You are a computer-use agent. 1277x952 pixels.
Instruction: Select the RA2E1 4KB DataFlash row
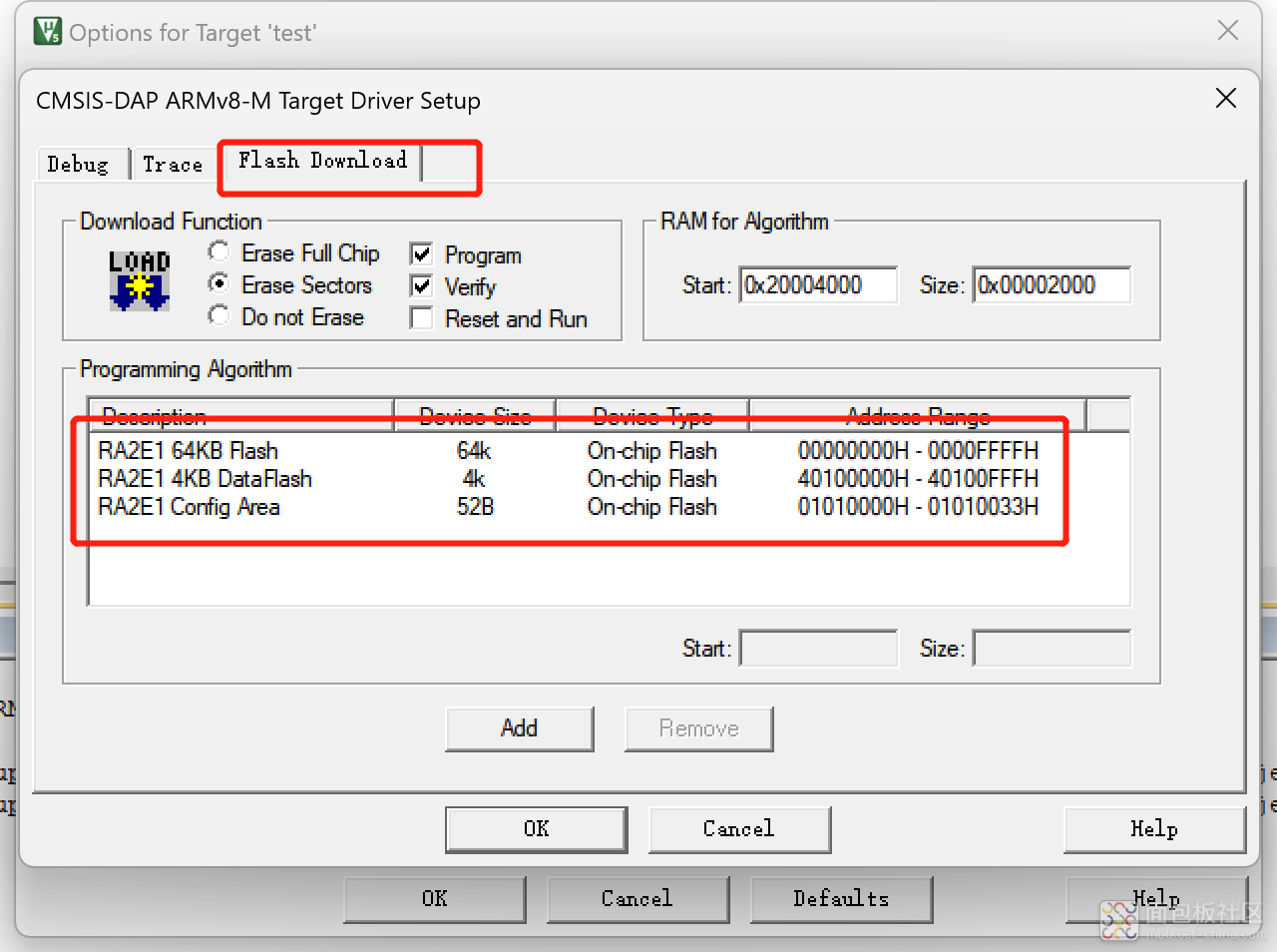(609, 479)
